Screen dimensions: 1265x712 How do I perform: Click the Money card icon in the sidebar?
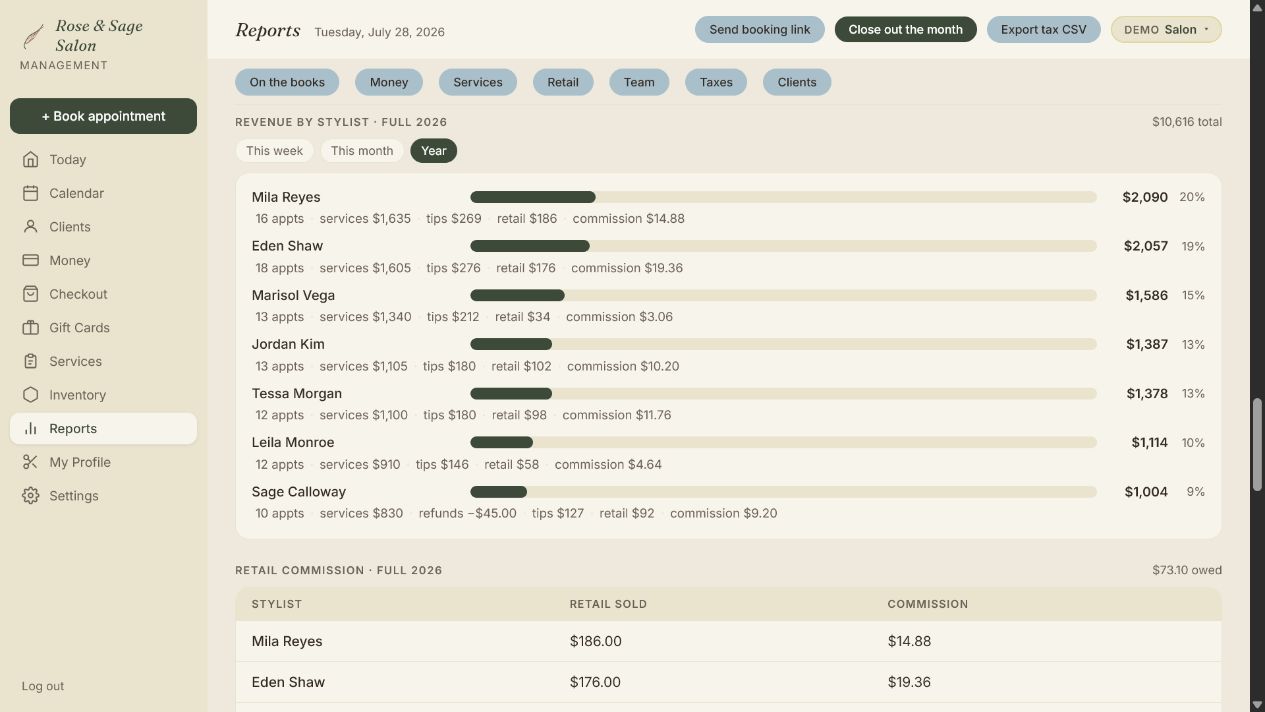(31, 260)
